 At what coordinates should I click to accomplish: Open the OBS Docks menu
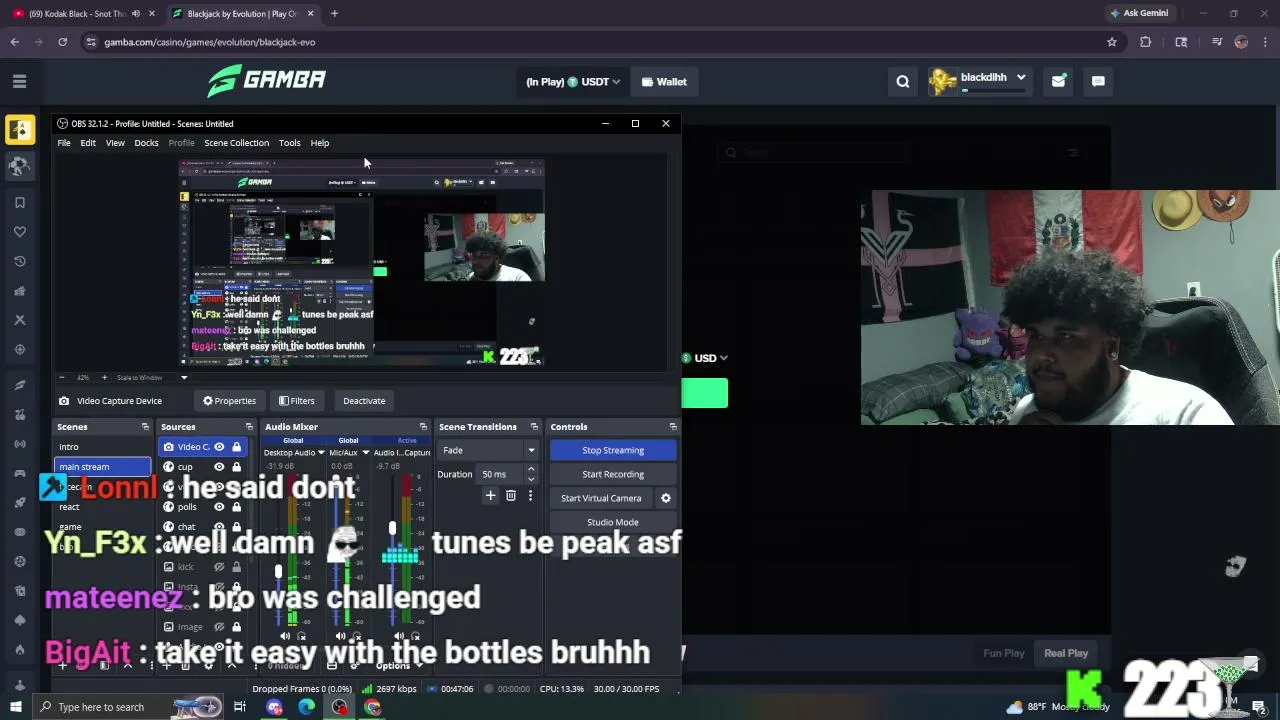pos(146,143)
